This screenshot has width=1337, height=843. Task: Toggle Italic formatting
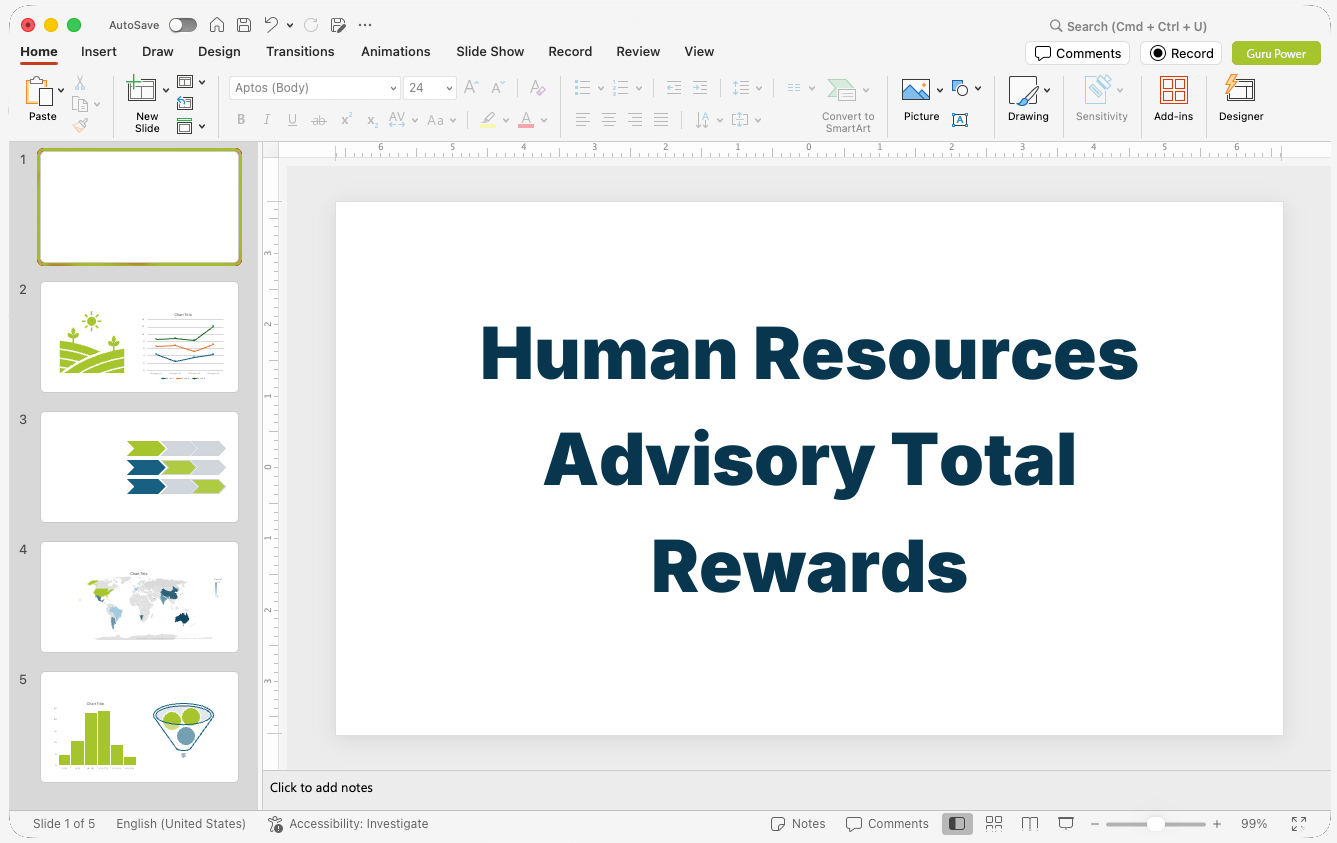coord(267,120)
